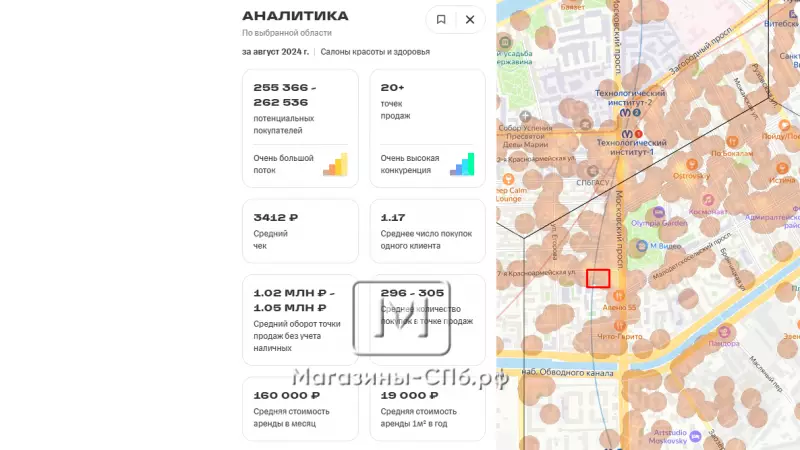Open the Ostrovsky restaurant marker
Image resolution: width=800 pixels, height=450 pixels.
click(x=692, y=164)
